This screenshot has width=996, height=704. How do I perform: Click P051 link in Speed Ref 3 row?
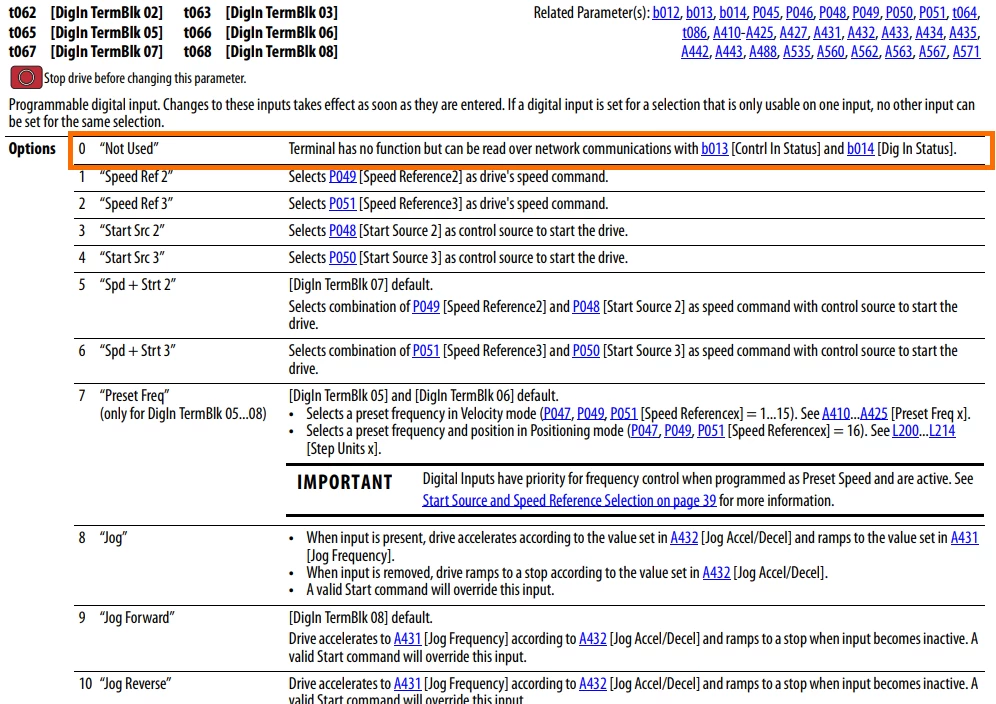(x=342, y=204)
